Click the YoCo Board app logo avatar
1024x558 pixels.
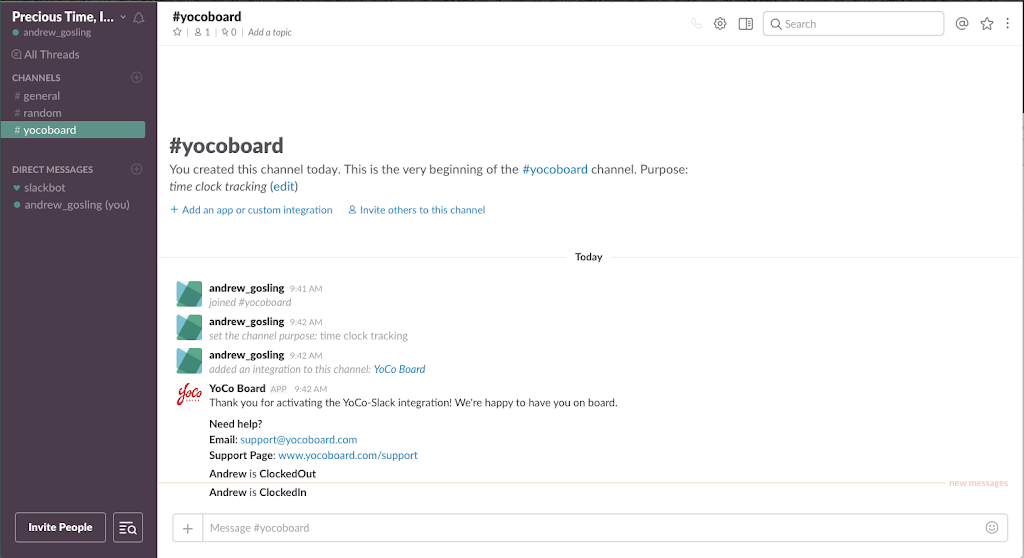[x=189, y=394]
